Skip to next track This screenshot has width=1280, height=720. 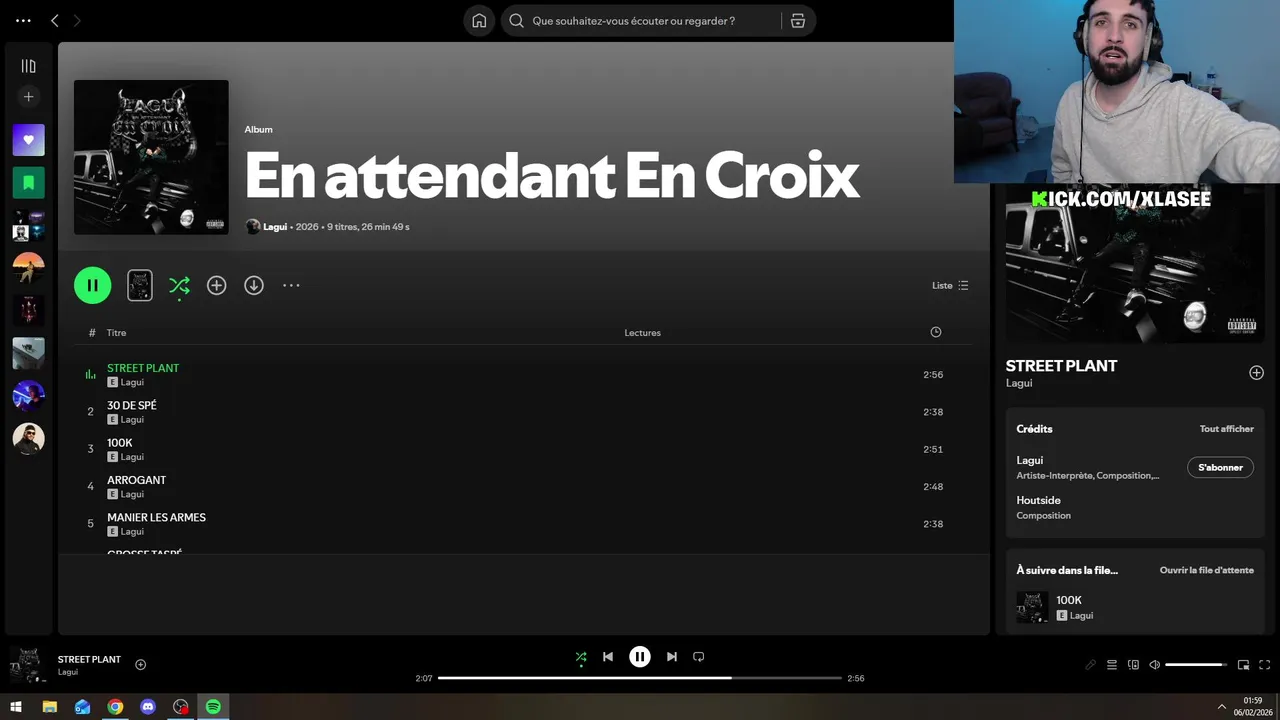(672, 657)
